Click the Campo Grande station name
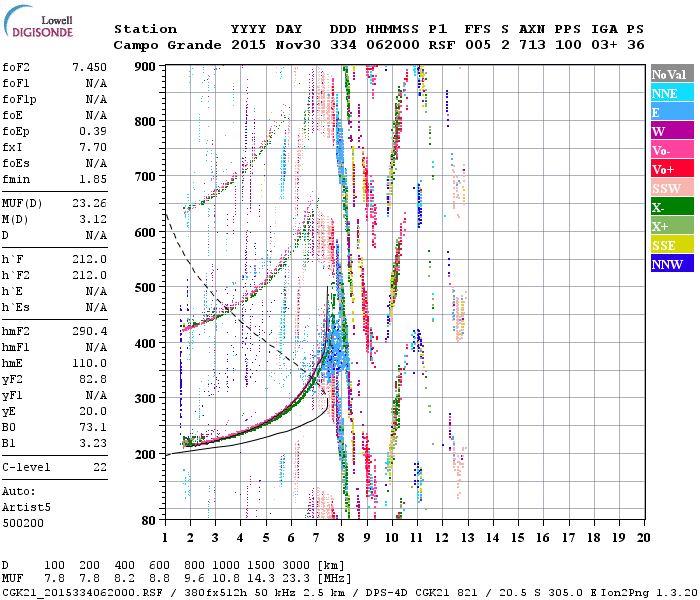This screenshot has height=600, width=700. (167, 45)
